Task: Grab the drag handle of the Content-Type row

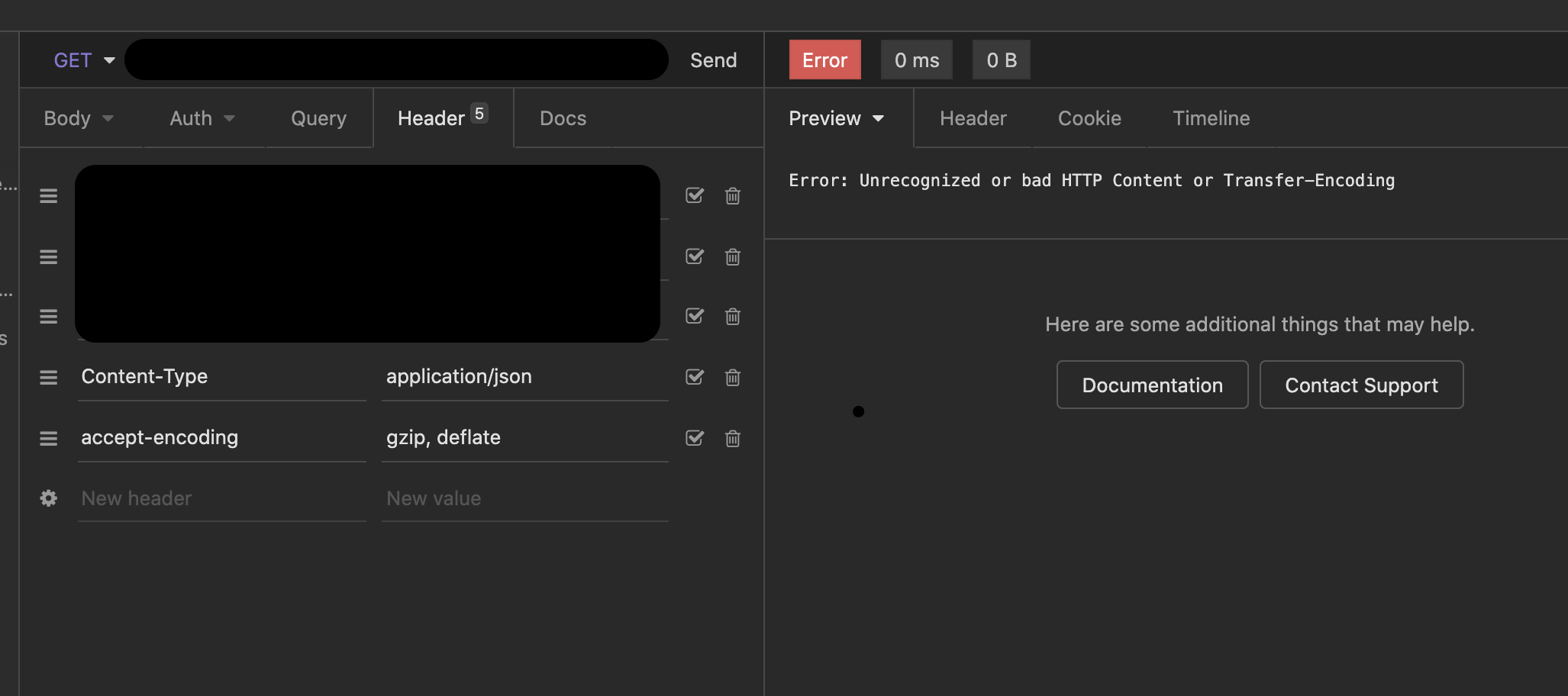Action: 49,377
